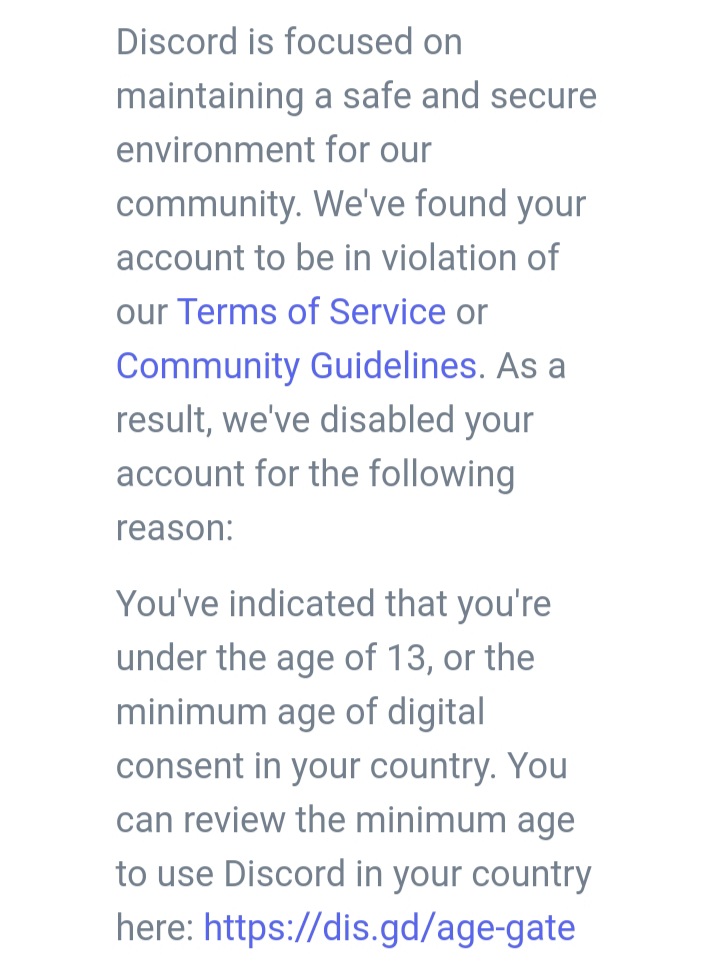Click the line "account to be in violation of"
720x968 pixels.
[x=338, y=257]
